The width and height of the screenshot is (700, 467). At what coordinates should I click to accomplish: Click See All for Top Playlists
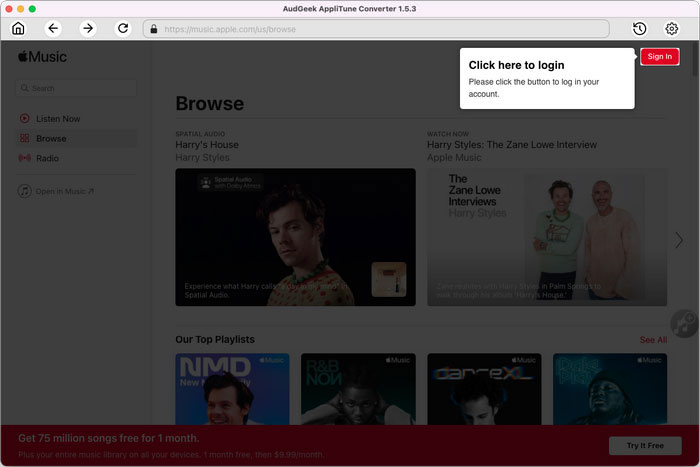pos(653,340)
